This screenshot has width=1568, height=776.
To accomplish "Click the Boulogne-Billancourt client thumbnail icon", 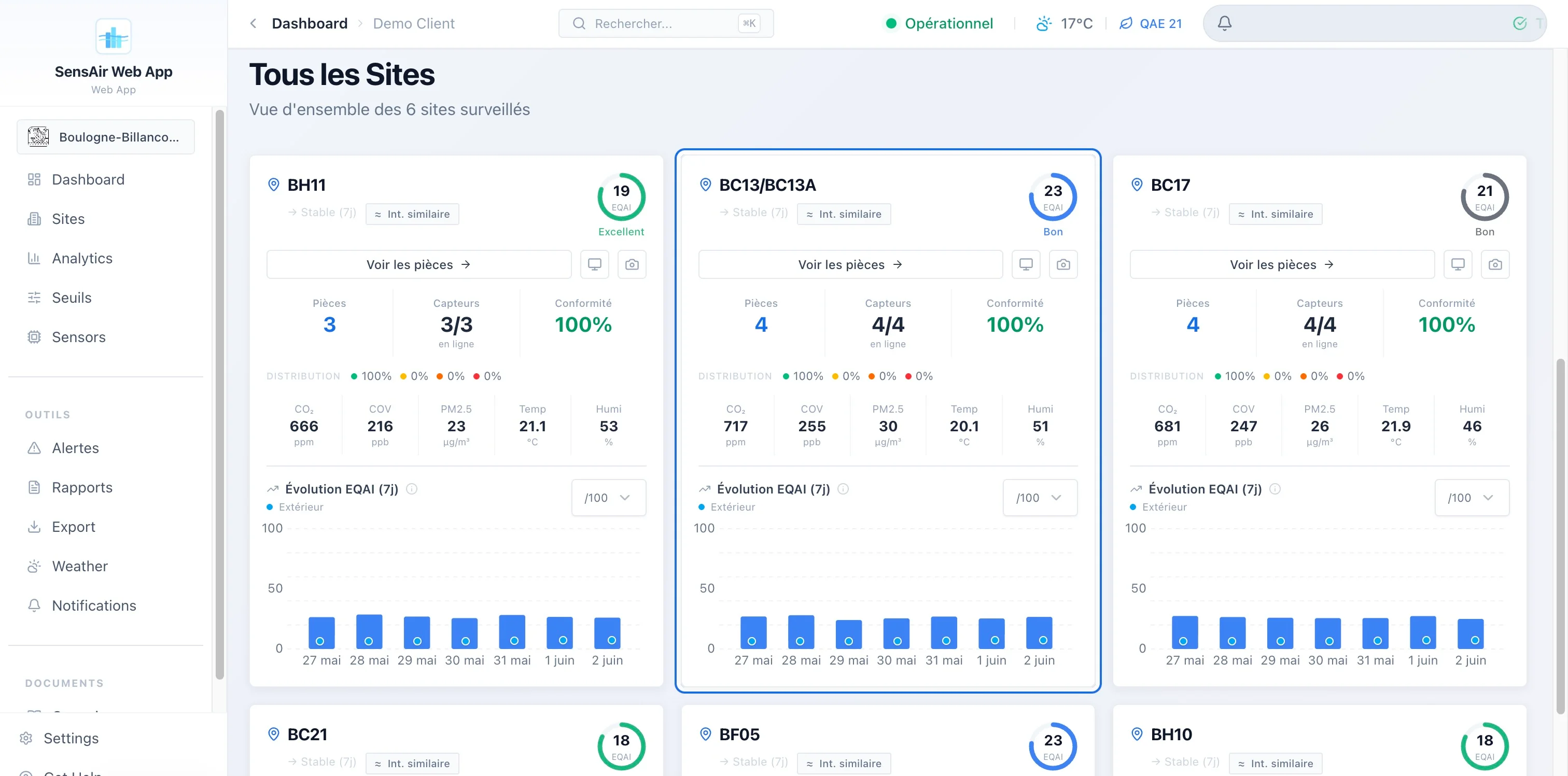I will (x=38, y=136).
